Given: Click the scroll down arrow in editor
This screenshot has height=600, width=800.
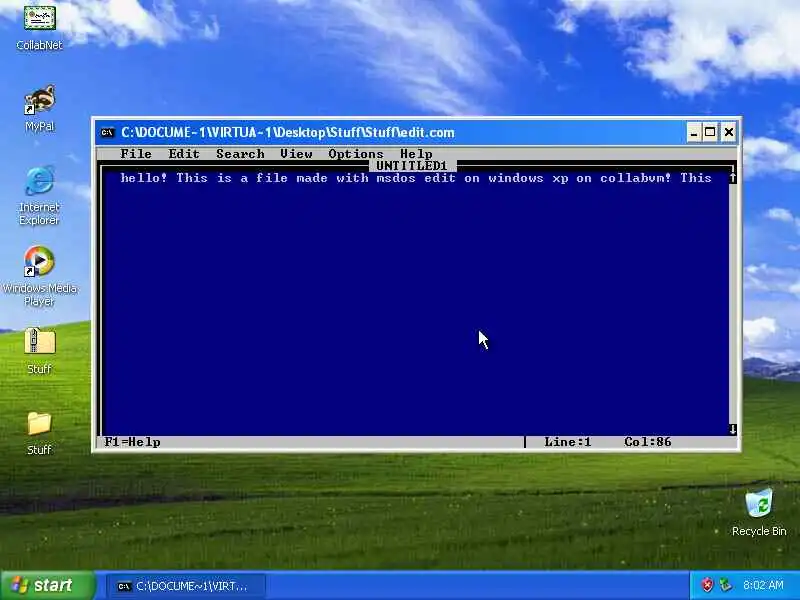Looking at the screenshot, I should 733,430.
